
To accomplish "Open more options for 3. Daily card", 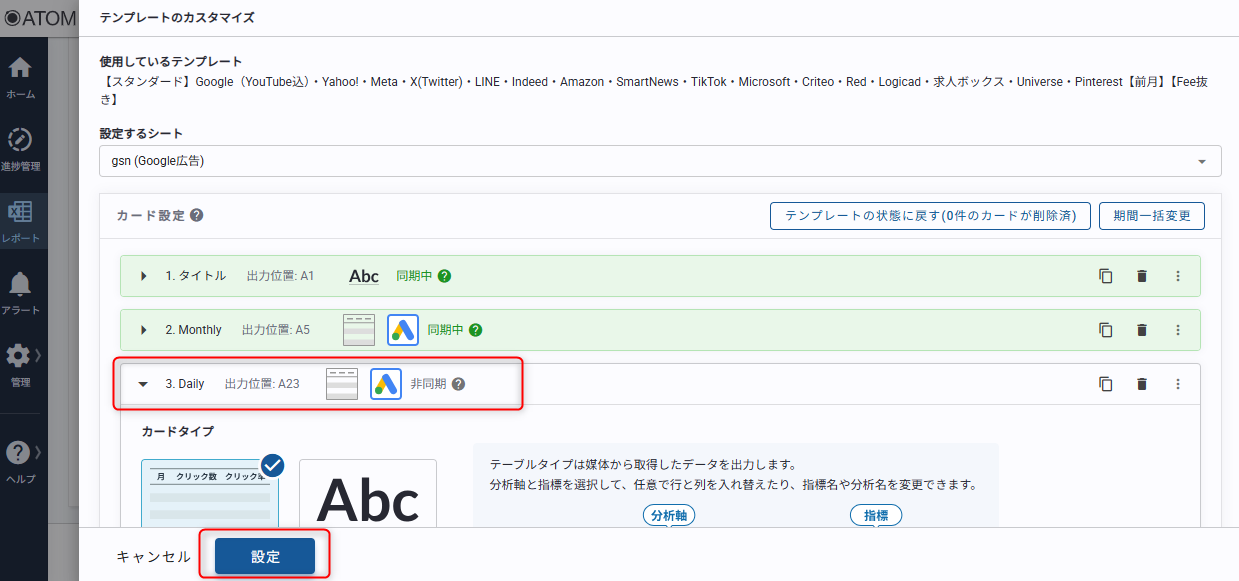I will click(1177, 384).
